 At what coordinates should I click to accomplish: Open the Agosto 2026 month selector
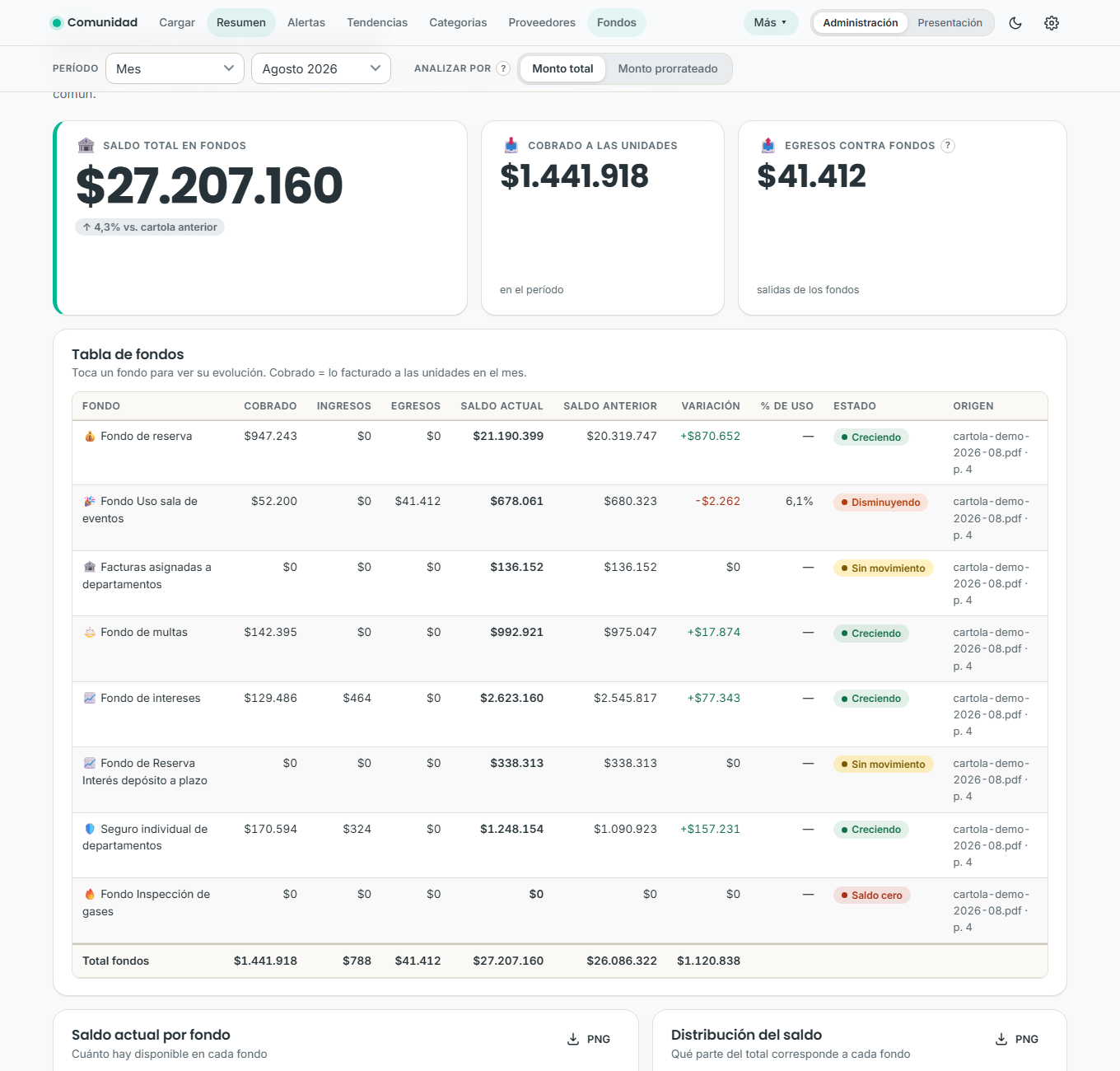click(321, 68)
